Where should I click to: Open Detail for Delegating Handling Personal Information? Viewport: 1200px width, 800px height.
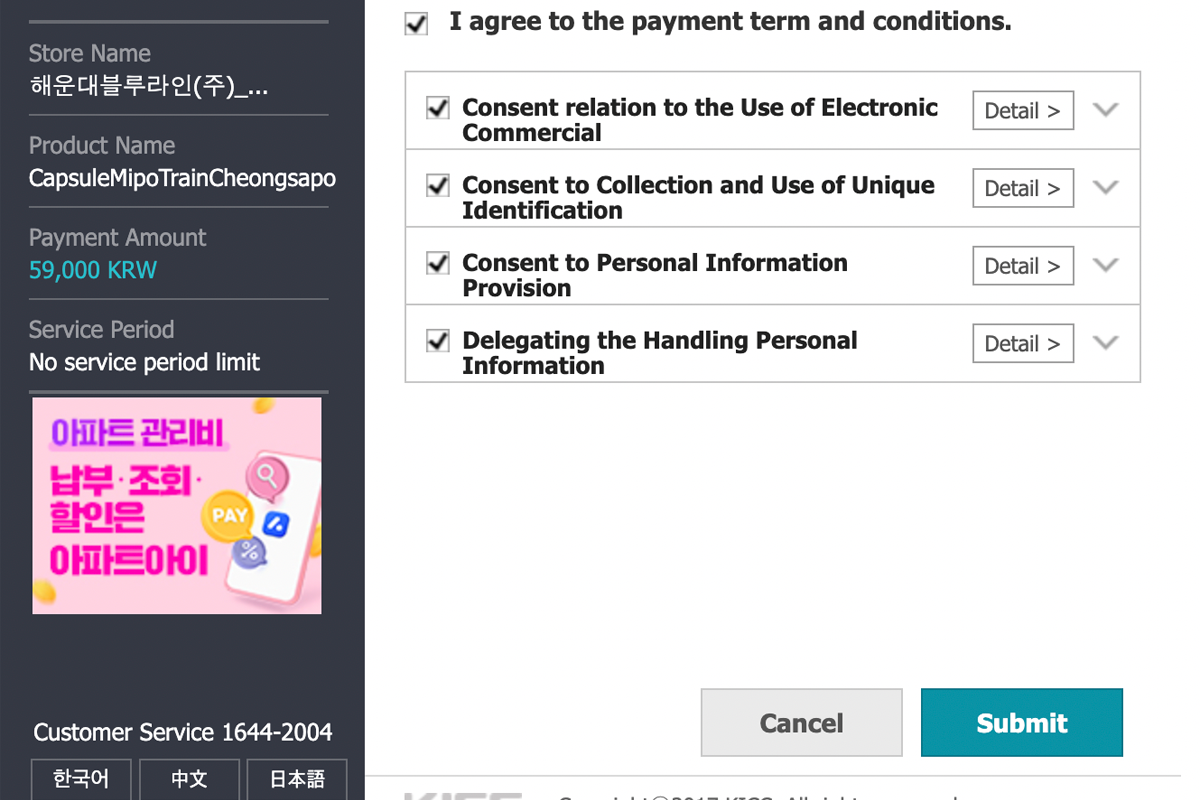pos(1022,344)
